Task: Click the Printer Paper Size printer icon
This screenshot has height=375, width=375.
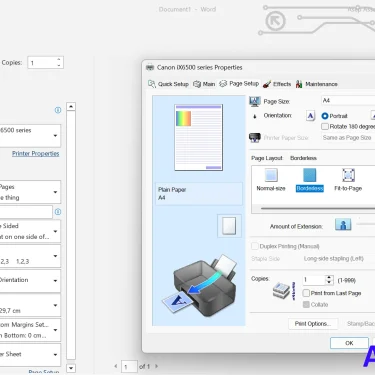Action: (x=255, y=137)
